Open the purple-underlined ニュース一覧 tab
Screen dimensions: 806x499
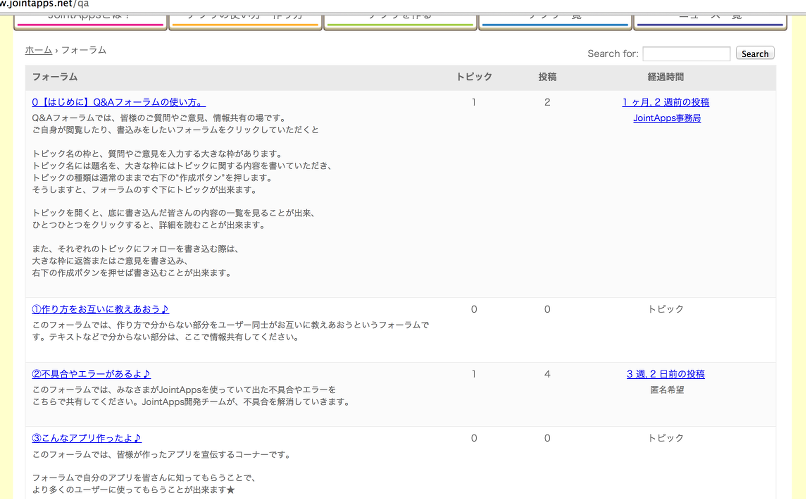pos(709,18)
